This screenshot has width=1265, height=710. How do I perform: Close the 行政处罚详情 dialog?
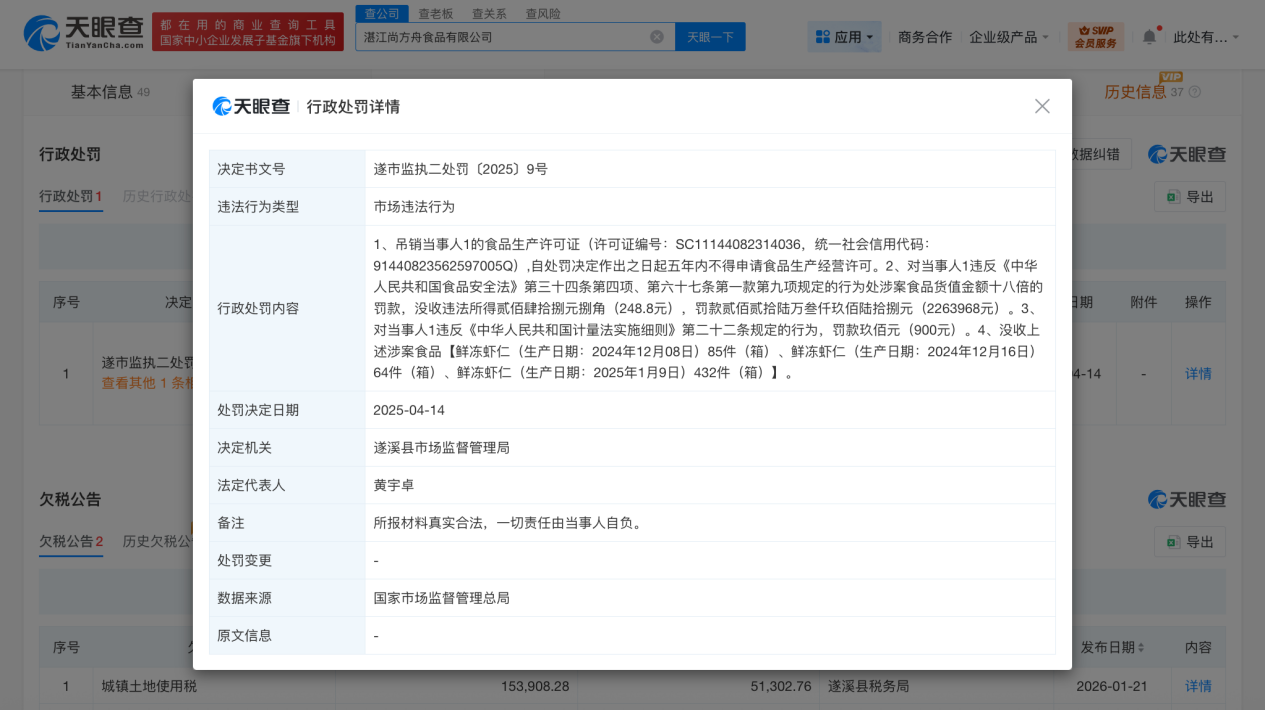[x=1042, y=106]
